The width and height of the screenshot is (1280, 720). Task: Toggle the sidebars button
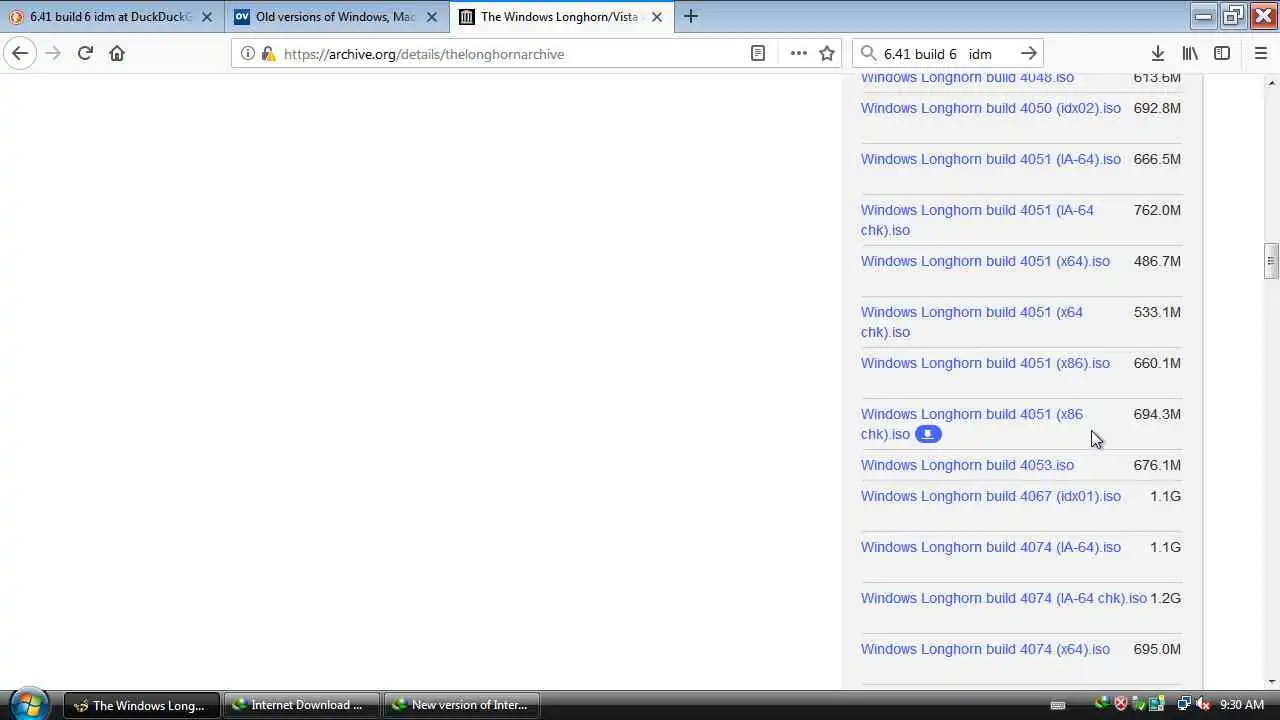(x=1222, y=53)
